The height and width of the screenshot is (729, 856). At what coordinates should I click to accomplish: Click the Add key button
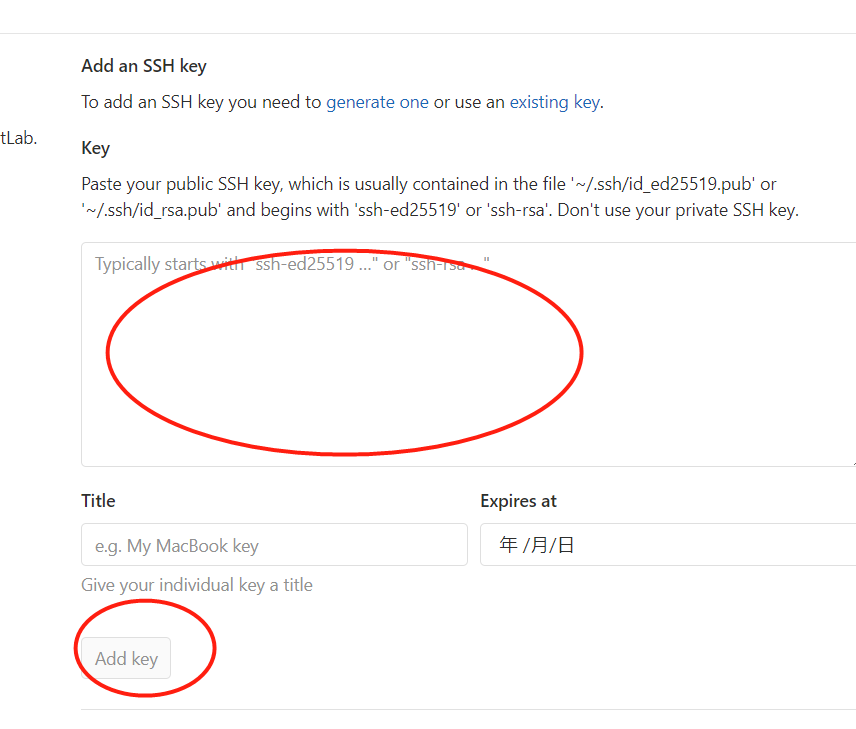pyautogui.click(x=126, y=658)
